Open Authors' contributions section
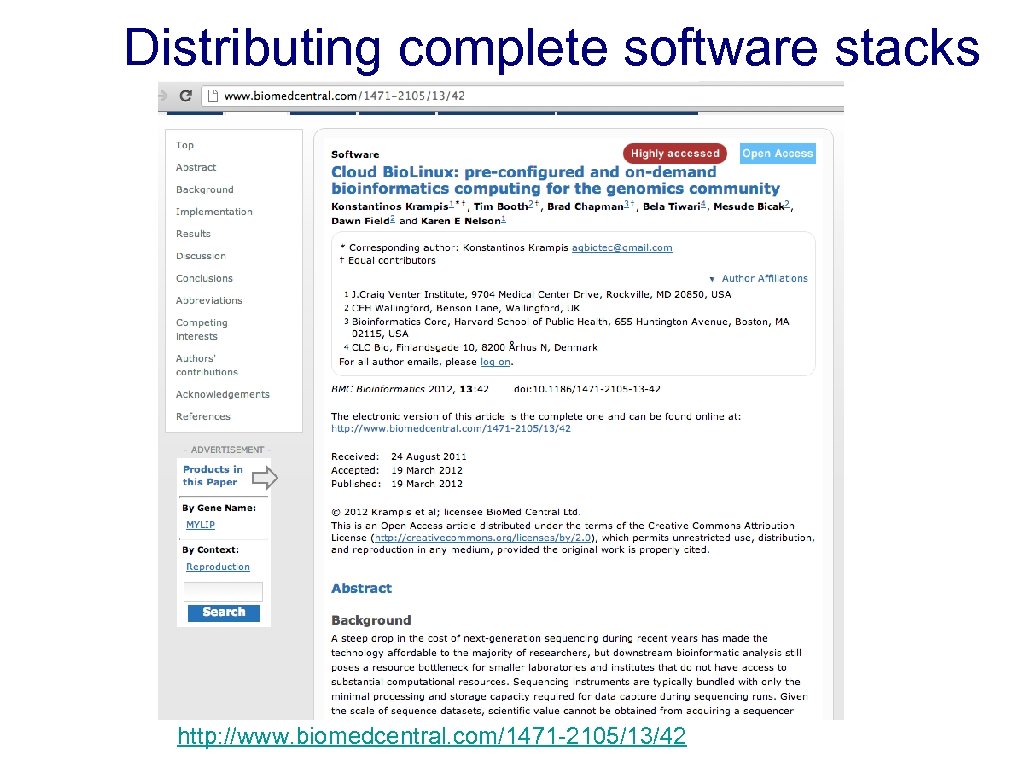 (206, 364)
